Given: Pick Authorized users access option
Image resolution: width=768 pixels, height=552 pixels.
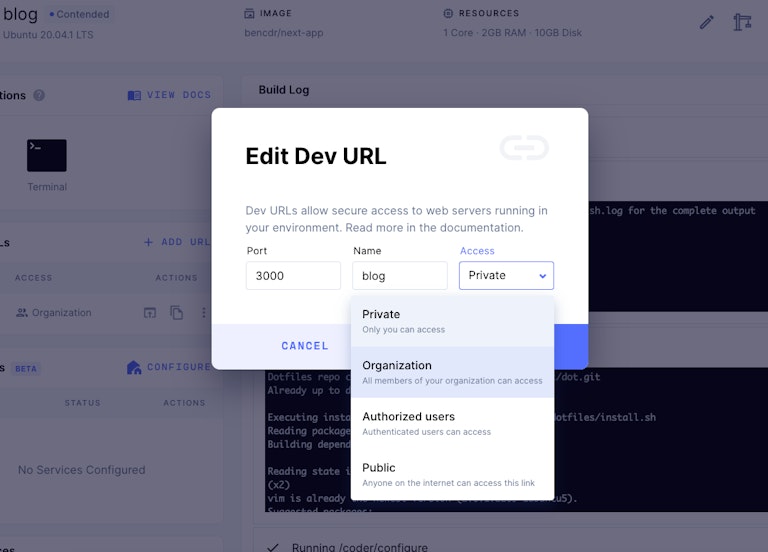Looking at the screenshot, I should coord(453,423).
